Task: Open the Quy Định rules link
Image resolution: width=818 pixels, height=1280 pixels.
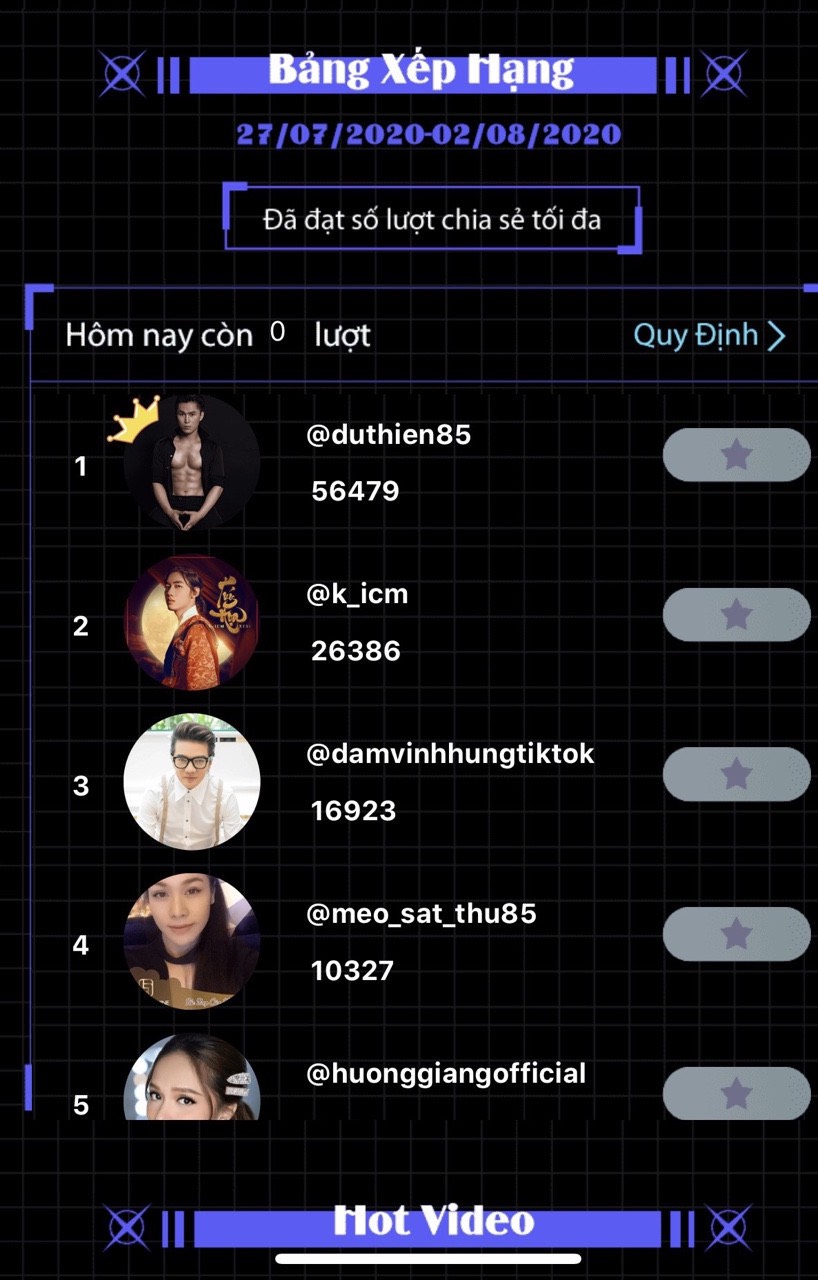Action: coord(696,335)
